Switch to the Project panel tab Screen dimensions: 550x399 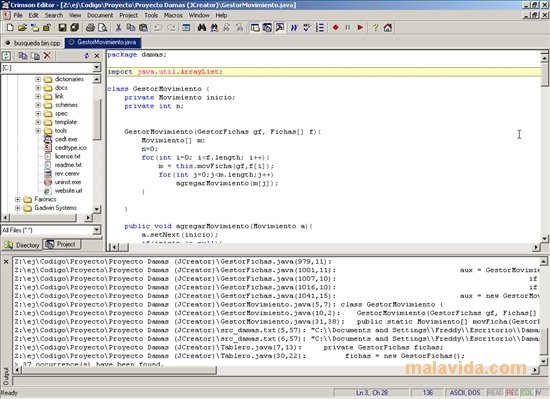click(x=62, y=244)
